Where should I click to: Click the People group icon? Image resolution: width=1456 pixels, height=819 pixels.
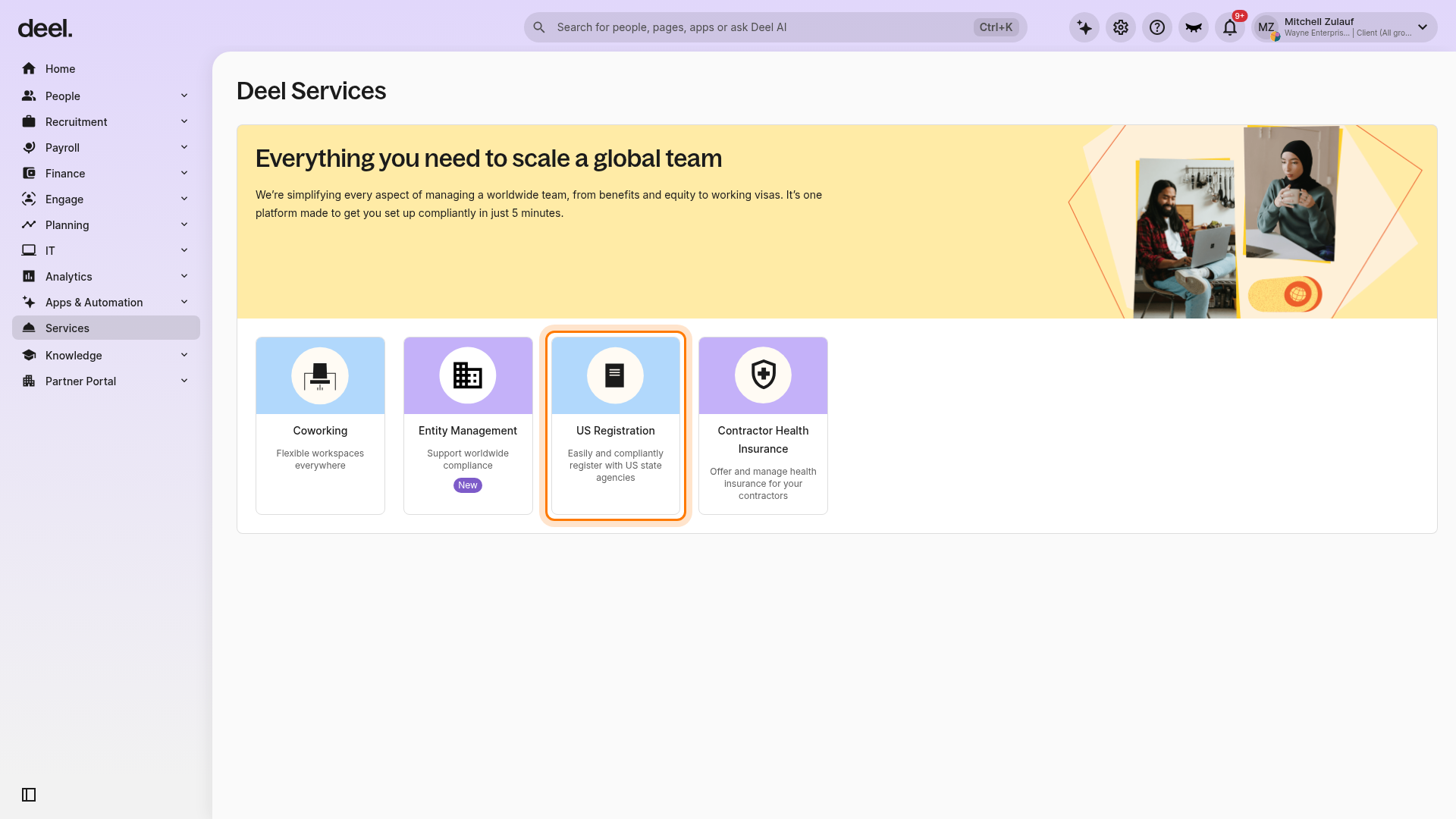pos(29,96)
